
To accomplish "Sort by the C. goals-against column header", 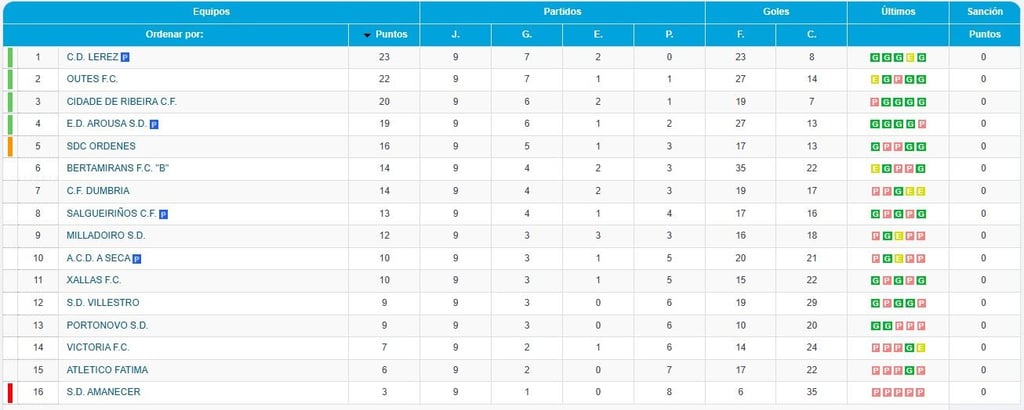I will click(x=812, y=35).
